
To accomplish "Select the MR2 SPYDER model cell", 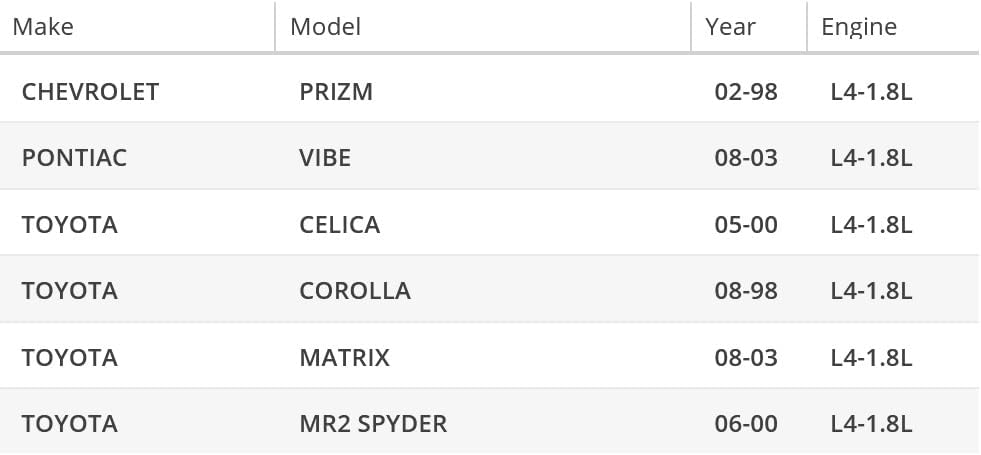I will coord(373,424).
